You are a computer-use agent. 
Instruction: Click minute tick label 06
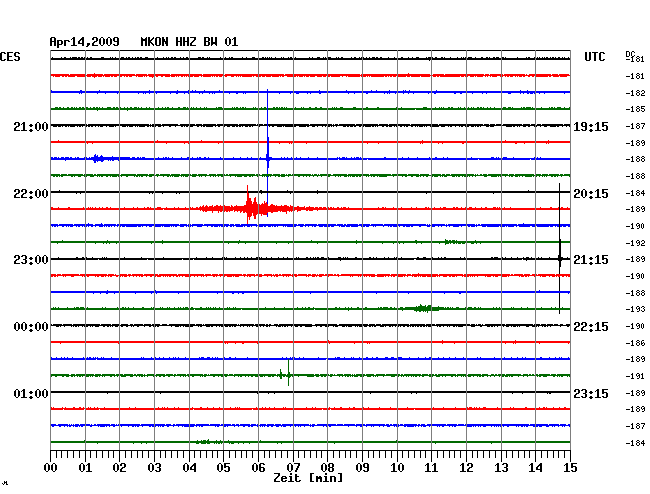point(258,468)
